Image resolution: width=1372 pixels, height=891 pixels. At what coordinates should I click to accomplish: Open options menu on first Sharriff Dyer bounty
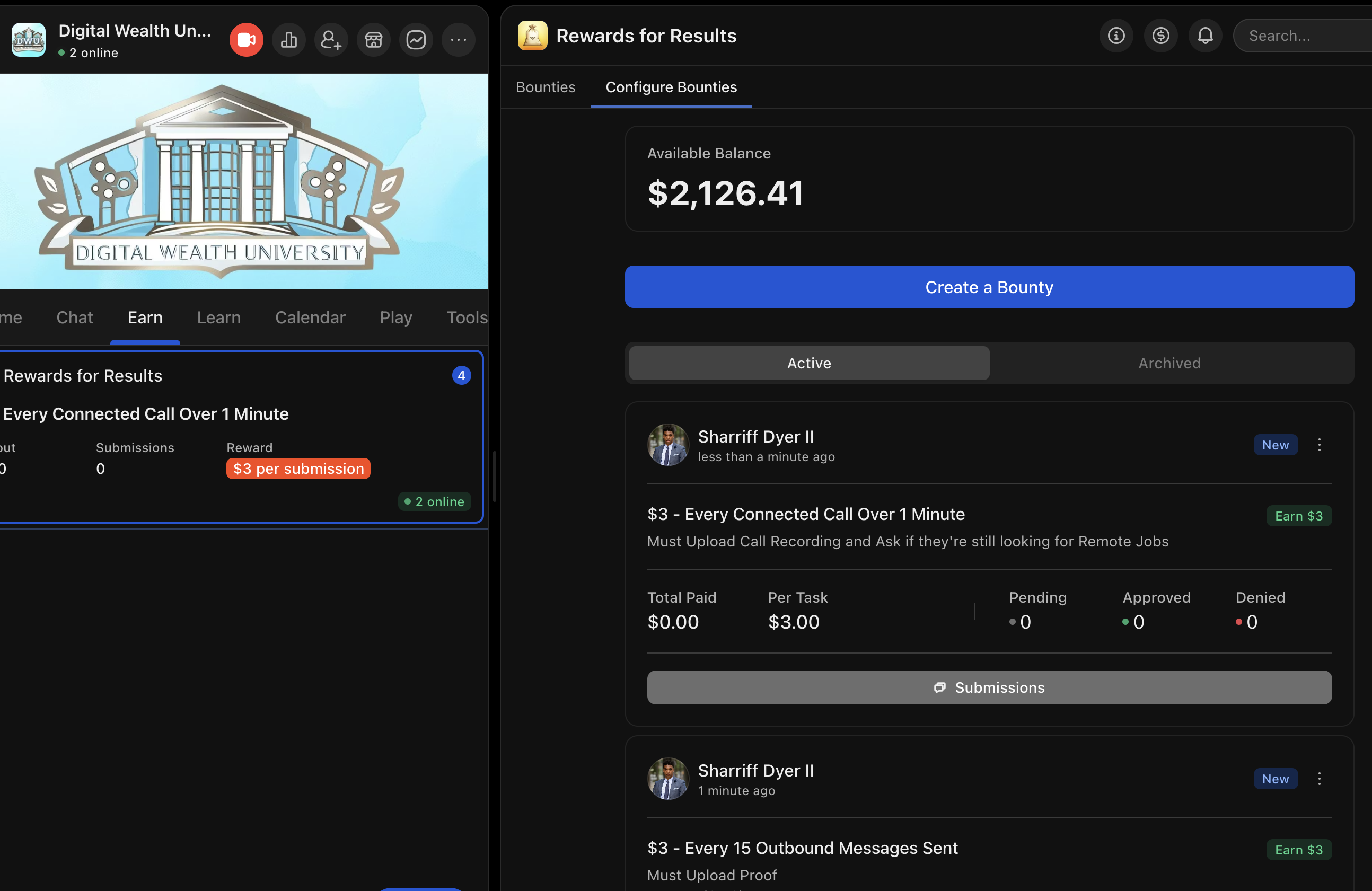1320,444
